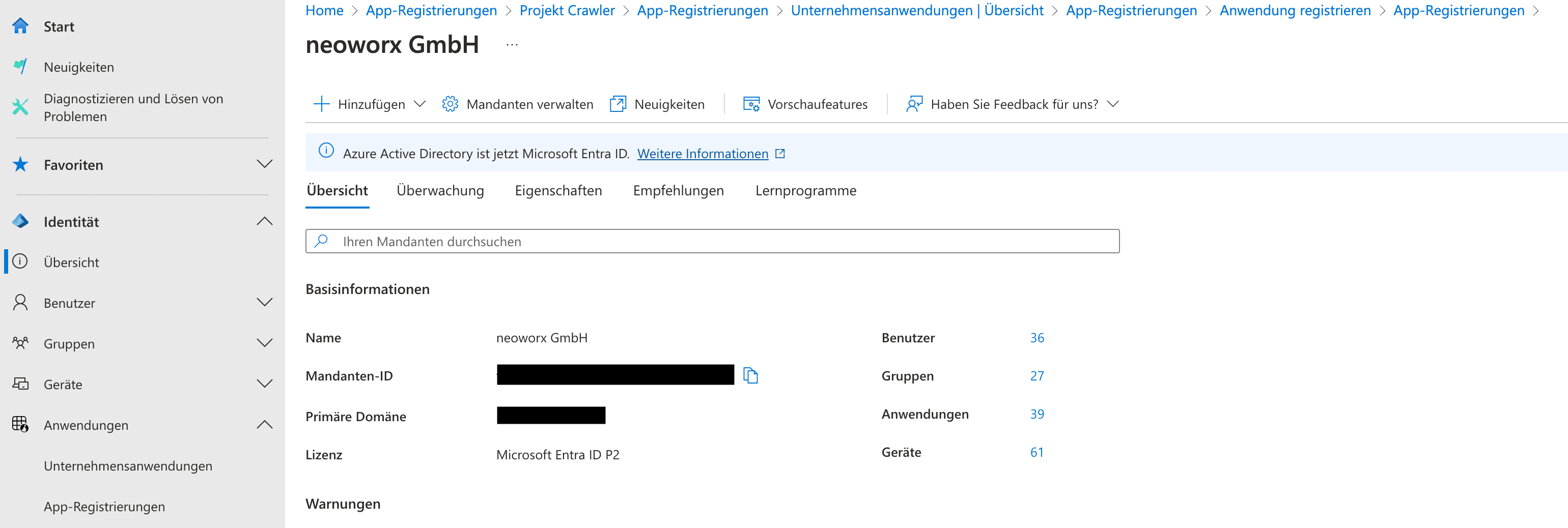Open App-Registrierungen in the sidebar

tap(104, 506)
